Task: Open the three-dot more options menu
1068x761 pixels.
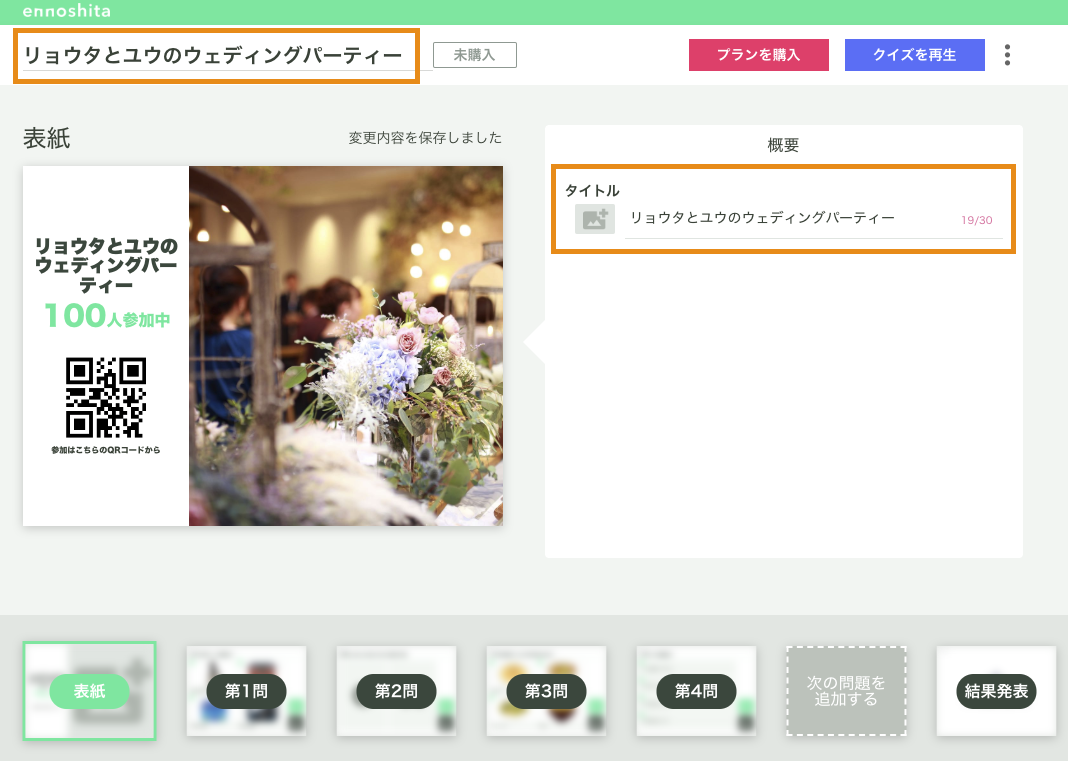Action: click(x=1007, y=55)
